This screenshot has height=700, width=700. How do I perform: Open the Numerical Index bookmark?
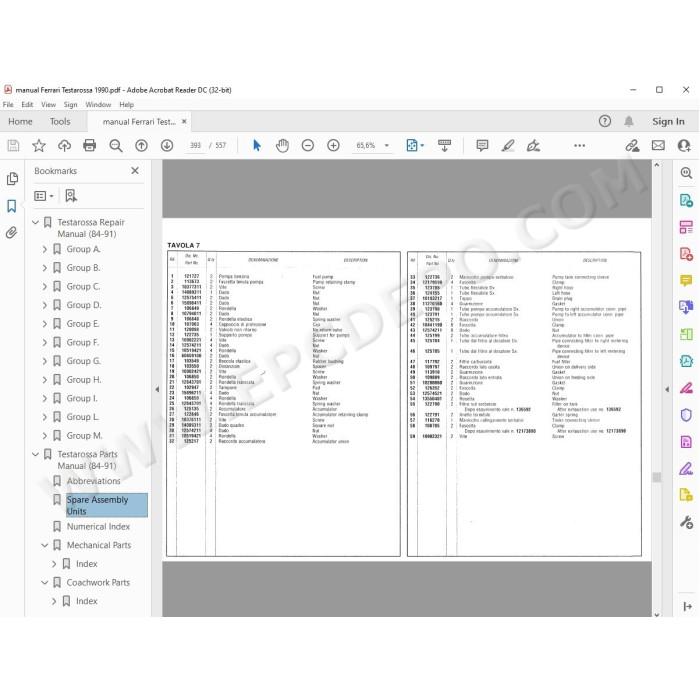pos(98,527)
